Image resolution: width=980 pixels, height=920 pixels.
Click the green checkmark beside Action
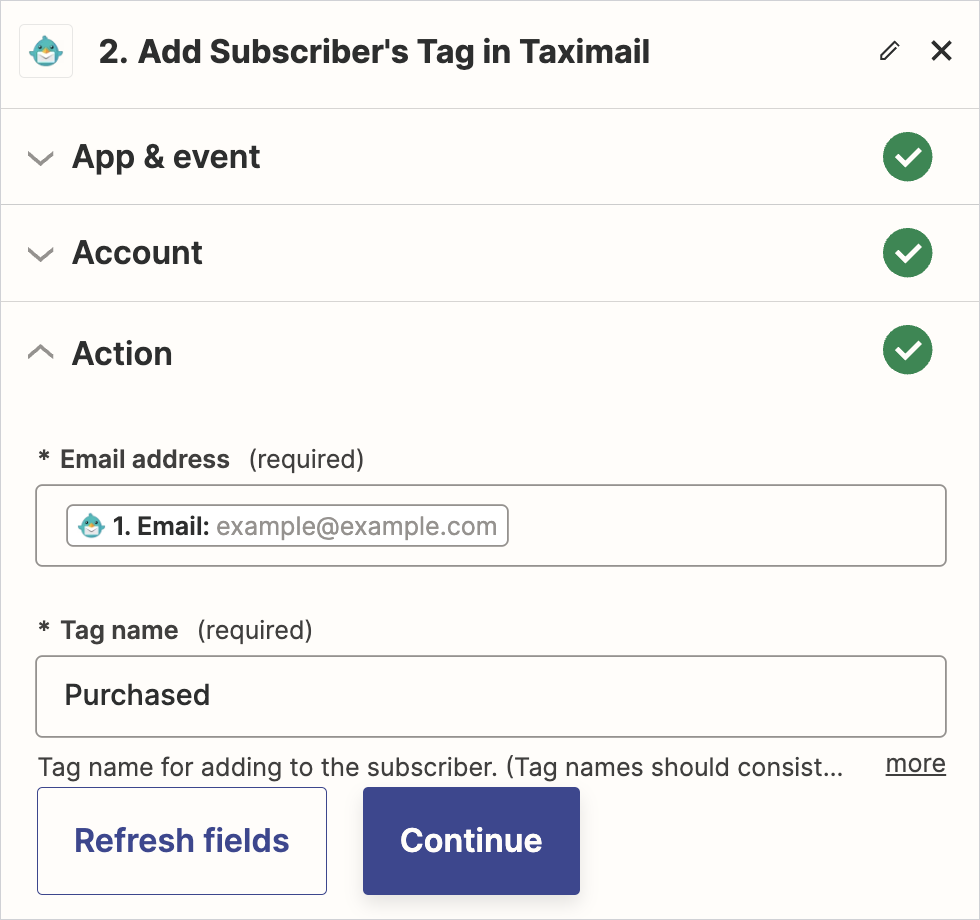click(907, 350)
